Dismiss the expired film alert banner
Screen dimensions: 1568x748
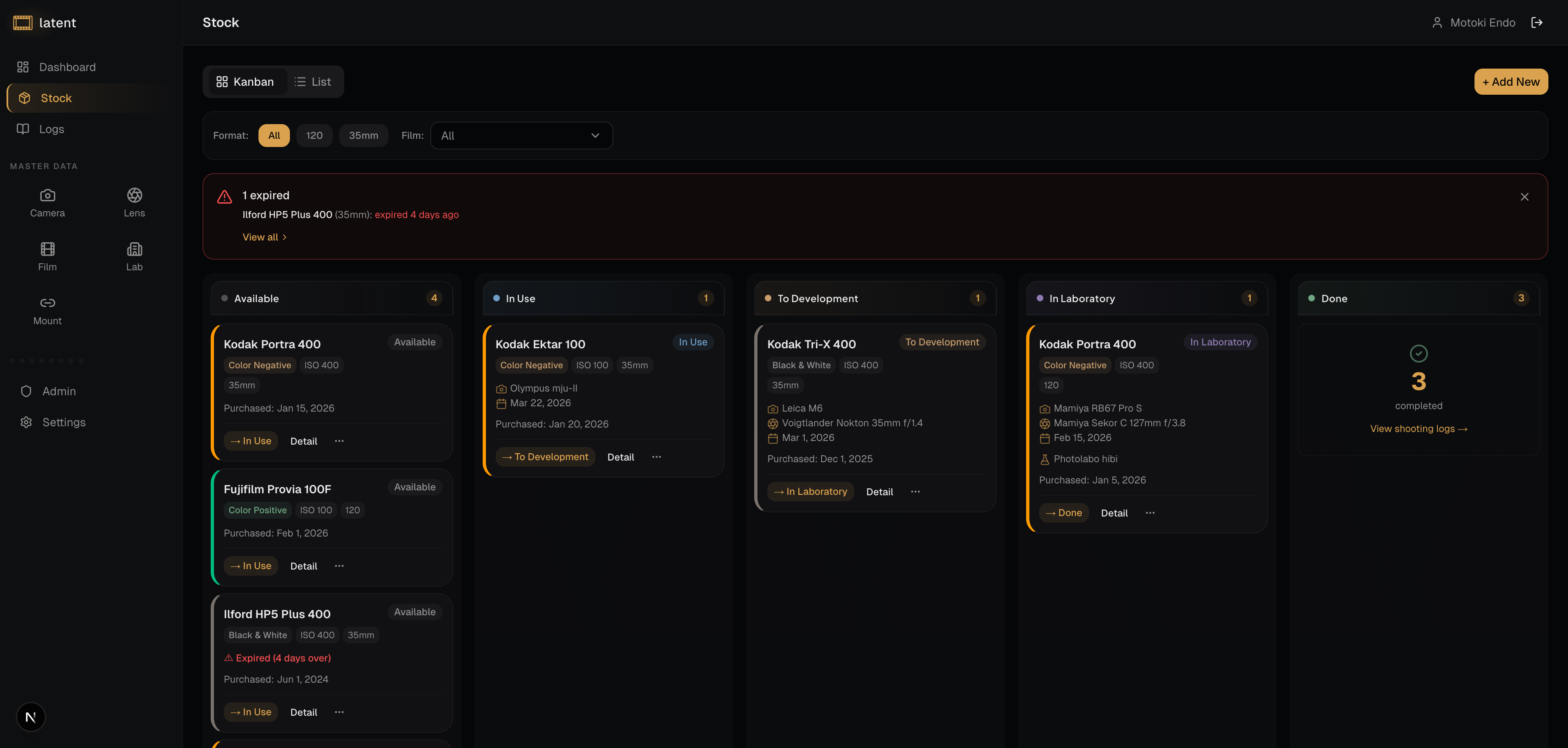coord(1524,196)
